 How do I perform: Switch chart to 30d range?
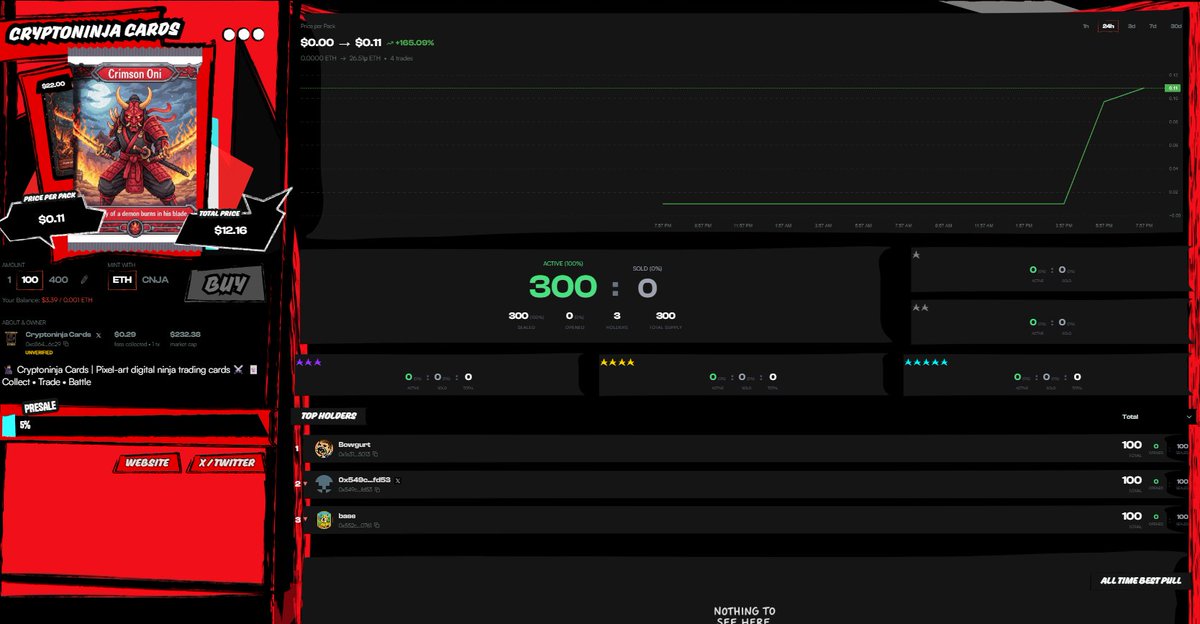[1175, 25]
